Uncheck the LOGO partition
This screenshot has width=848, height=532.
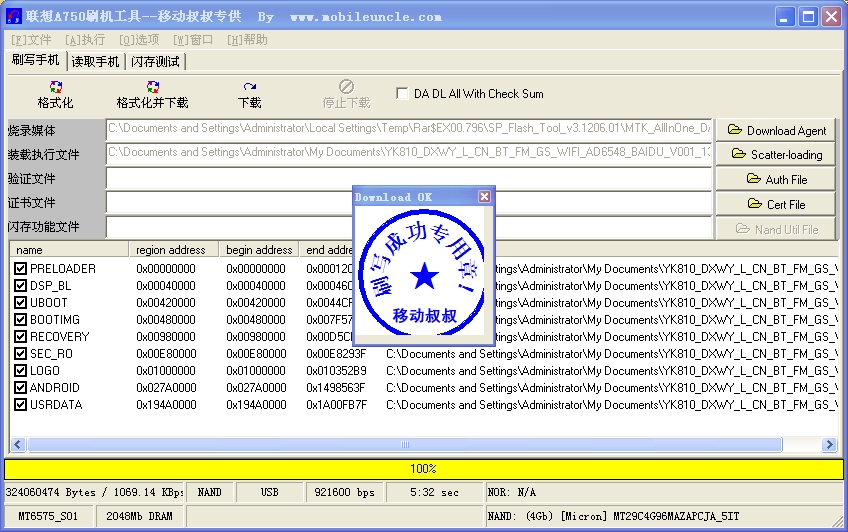click(x=21, y=371)
